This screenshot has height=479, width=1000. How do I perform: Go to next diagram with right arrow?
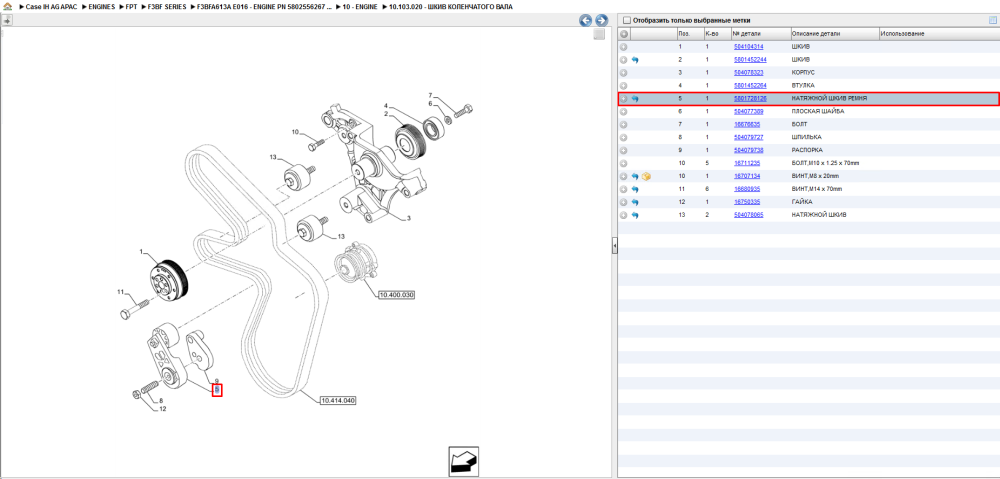(x=600, y=20)
